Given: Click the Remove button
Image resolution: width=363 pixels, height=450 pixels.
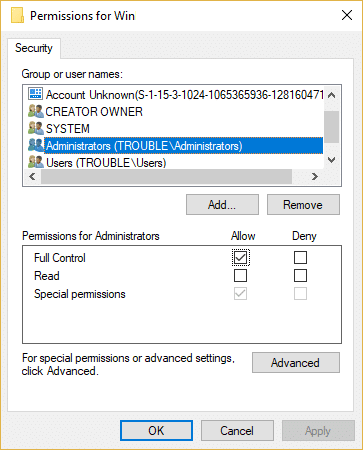Looking at the screenshot, I should [303, 205].
